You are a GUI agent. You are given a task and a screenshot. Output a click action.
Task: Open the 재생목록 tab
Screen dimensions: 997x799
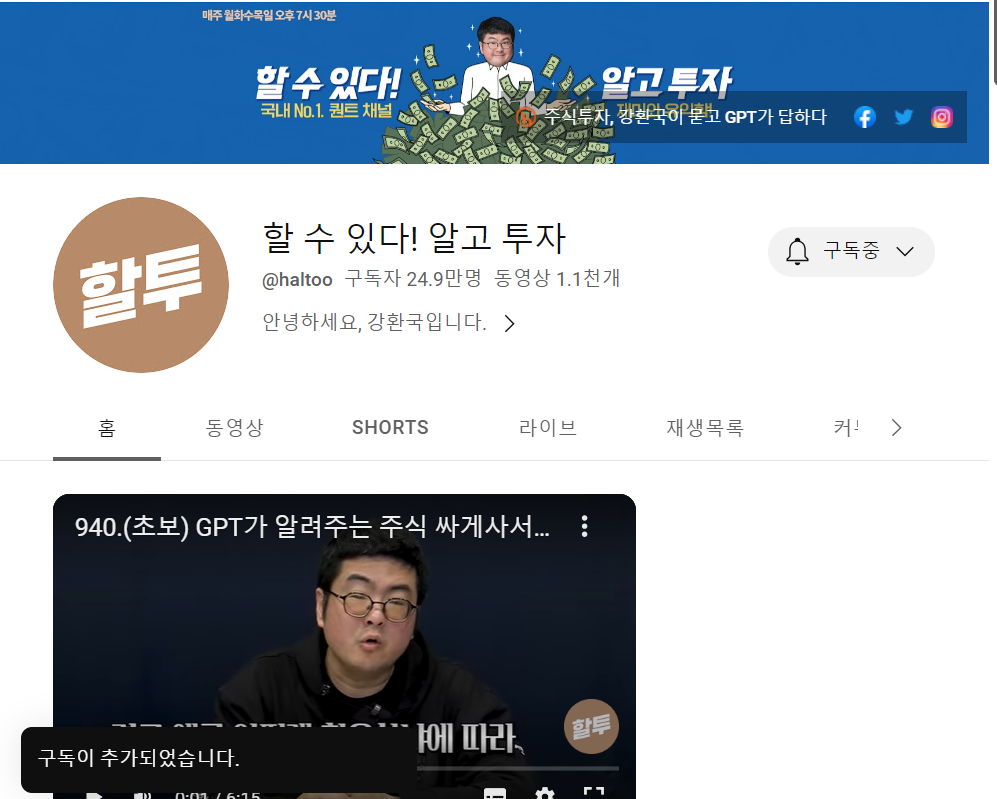(705, 428)
